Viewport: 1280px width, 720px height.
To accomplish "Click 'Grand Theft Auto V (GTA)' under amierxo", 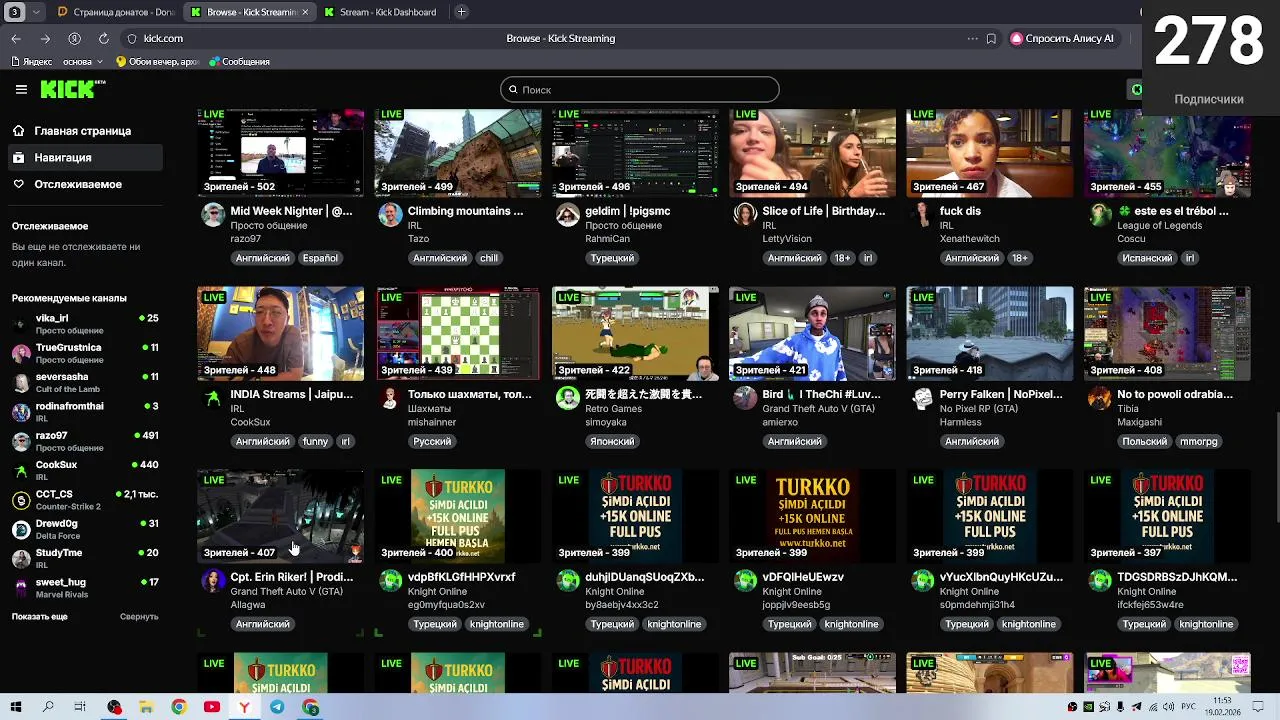I will (x=817, y=408).
